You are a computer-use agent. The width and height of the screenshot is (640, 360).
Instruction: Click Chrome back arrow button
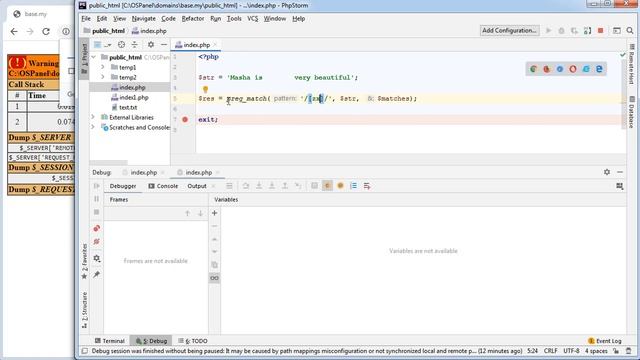pyautogui.click(x=14, y=31)
